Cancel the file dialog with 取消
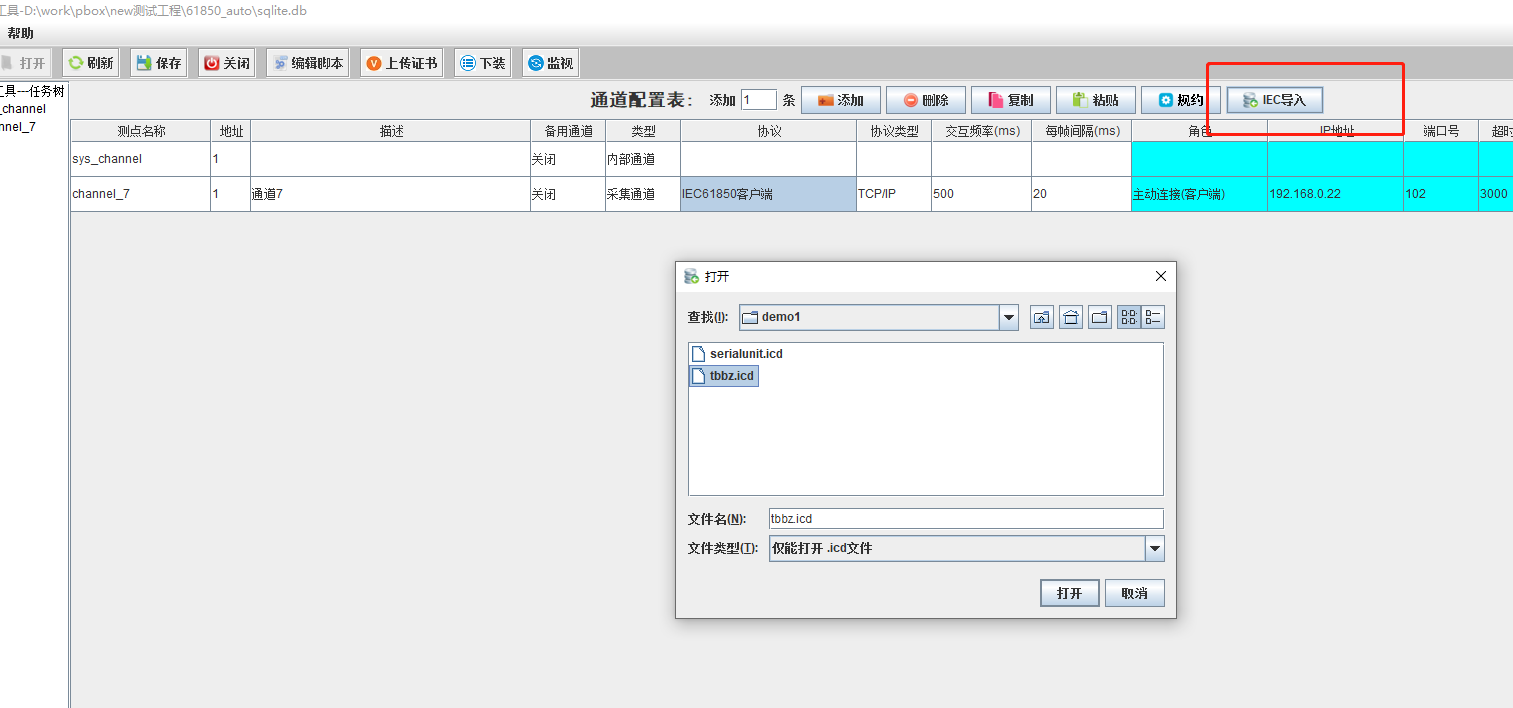The image size is (1513, 708). tap(1134, 593)
